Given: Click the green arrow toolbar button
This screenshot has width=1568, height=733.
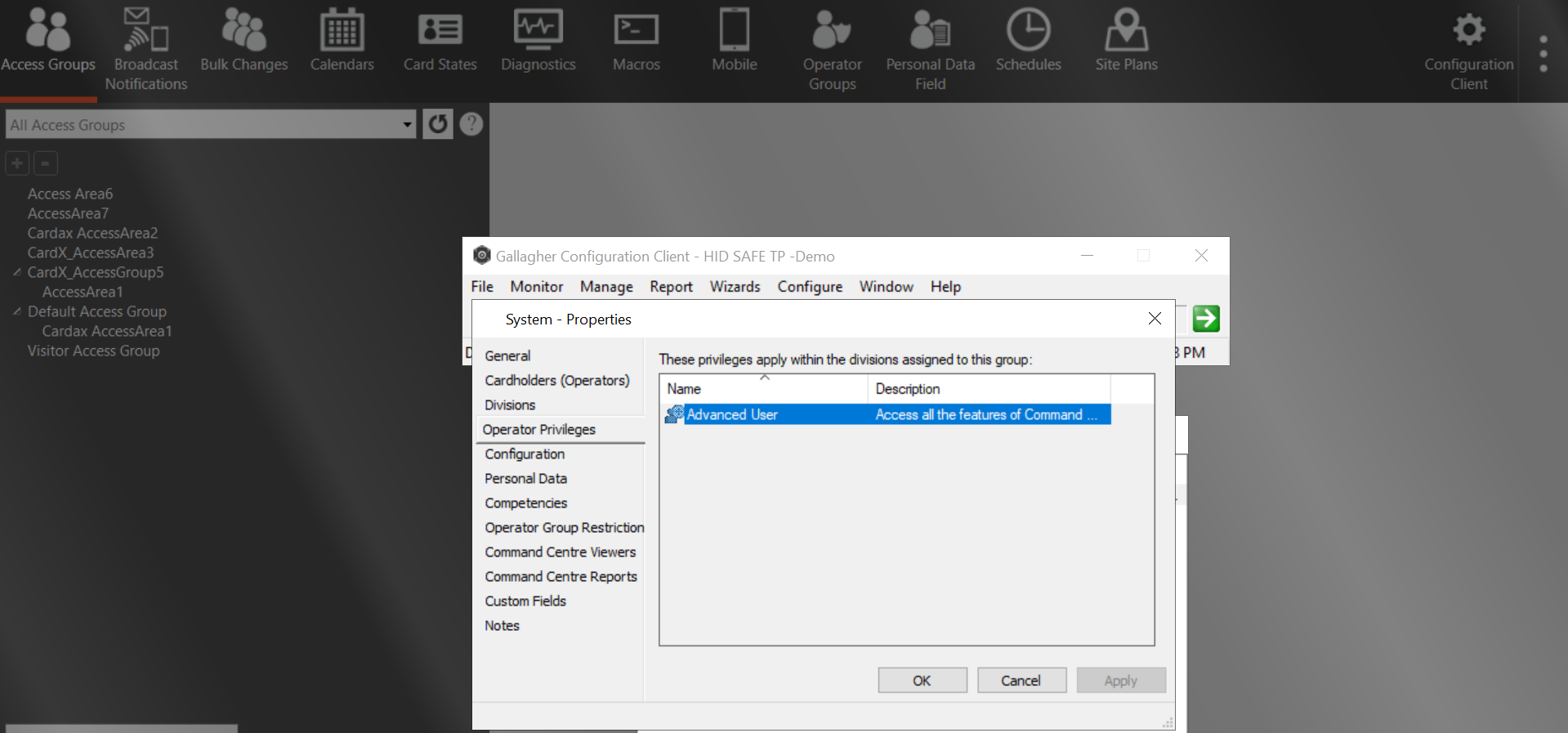Looking at the screenshot, I should click(1206, 319).
